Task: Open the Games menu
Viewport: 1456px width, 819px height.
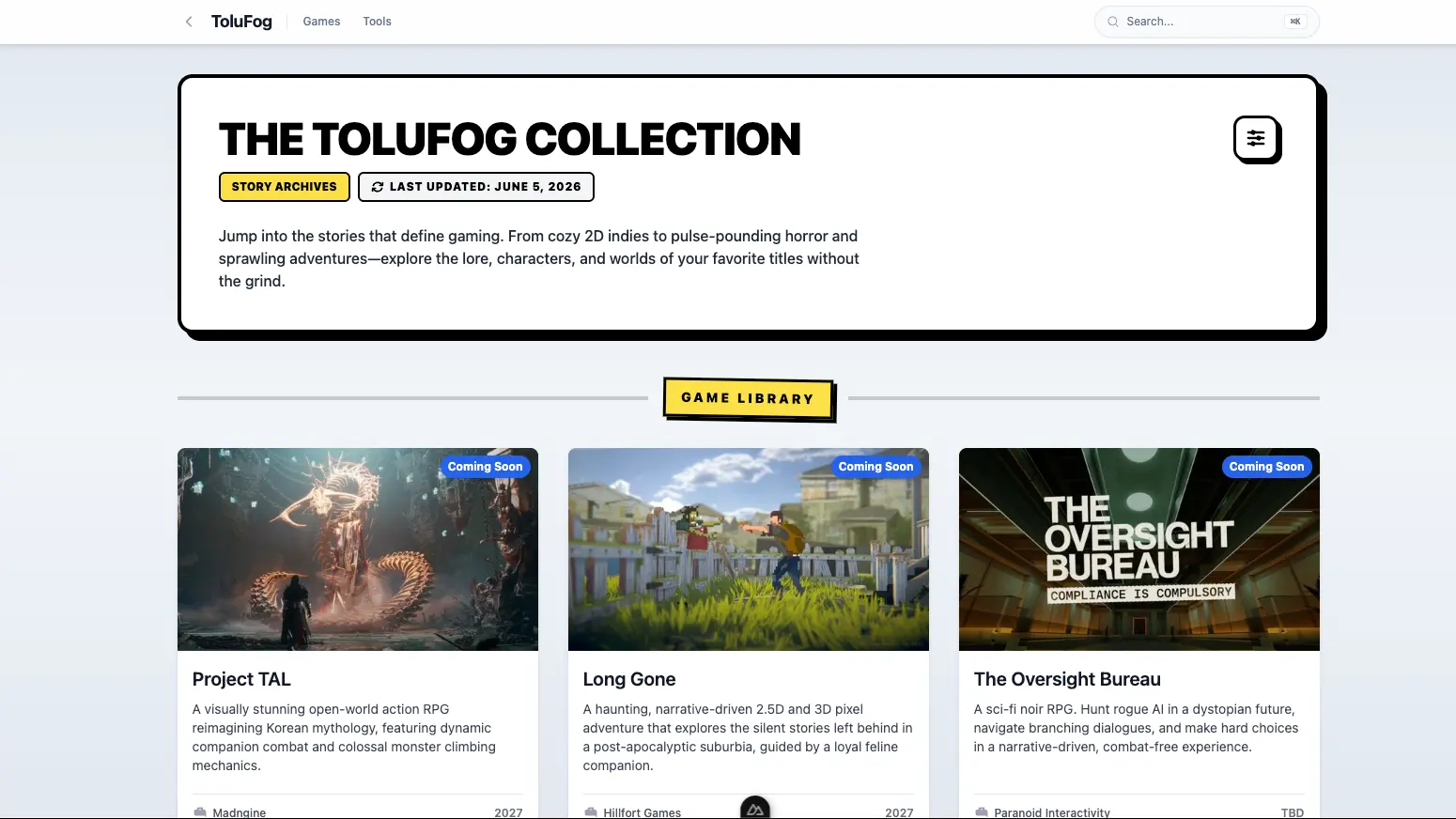Action: pyautogui.click(x=321, y=22)
